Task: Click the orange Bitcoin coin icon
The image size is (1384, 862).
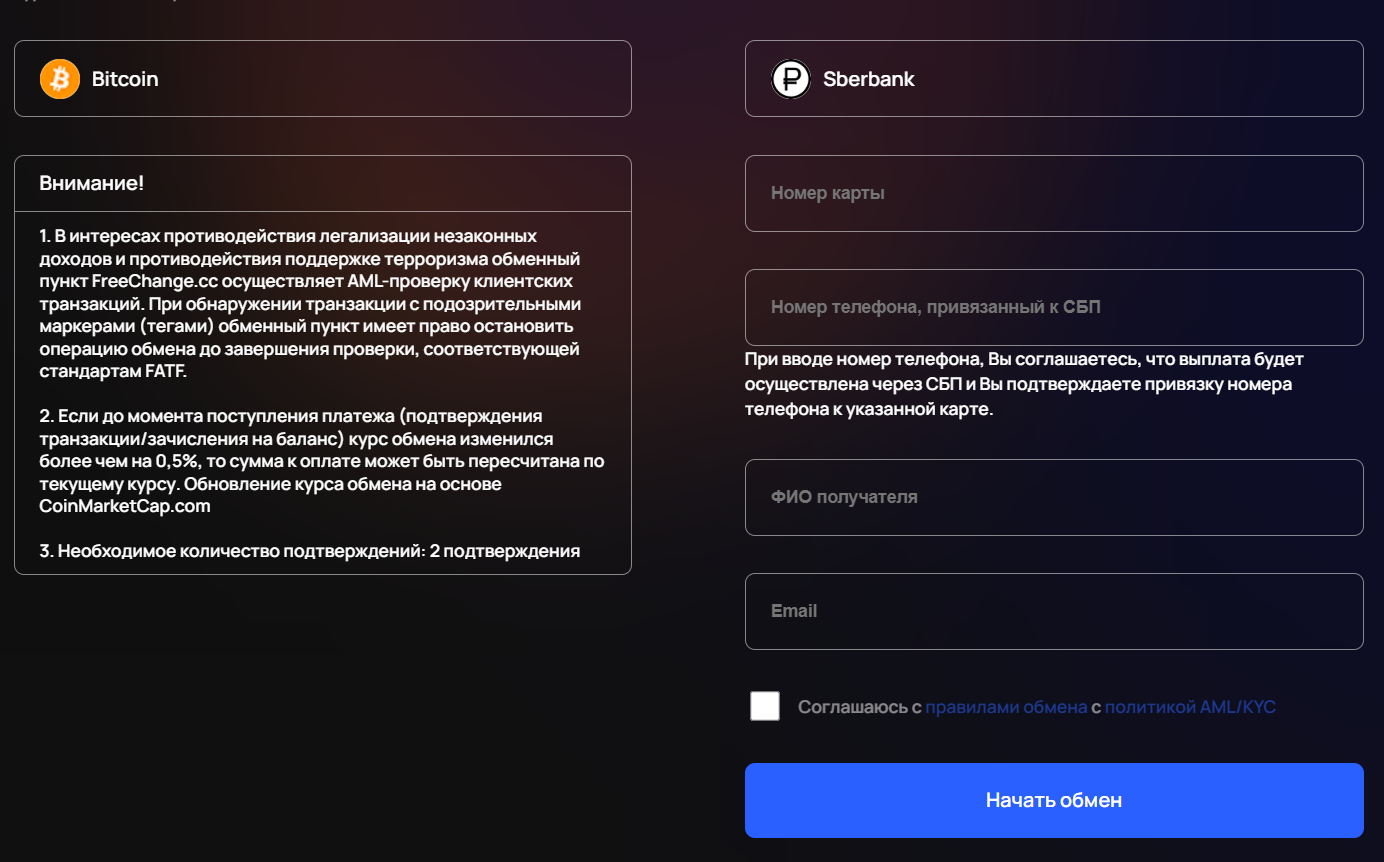Action: tap(60, 79)
